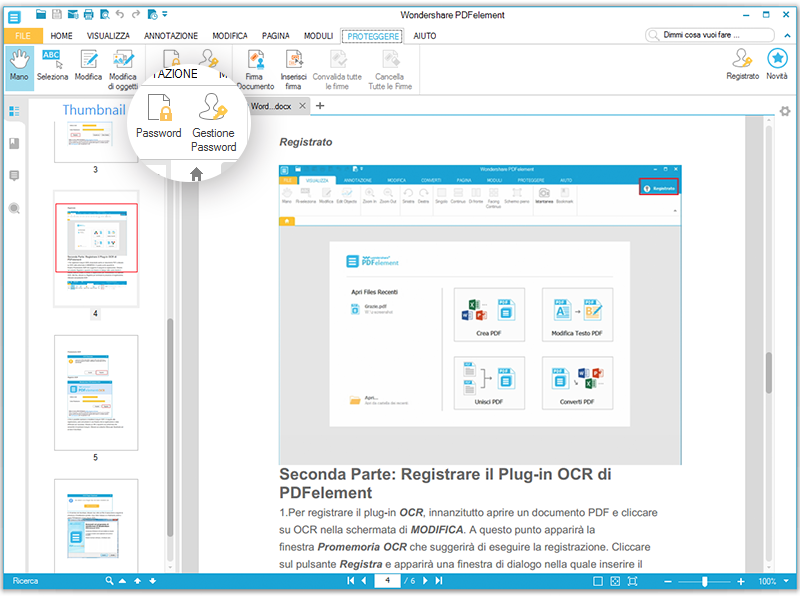Screen dimensions: 800x600
Task: Click the Firma Documento icon
Action: pyautogui.click(x=256, y=70)
